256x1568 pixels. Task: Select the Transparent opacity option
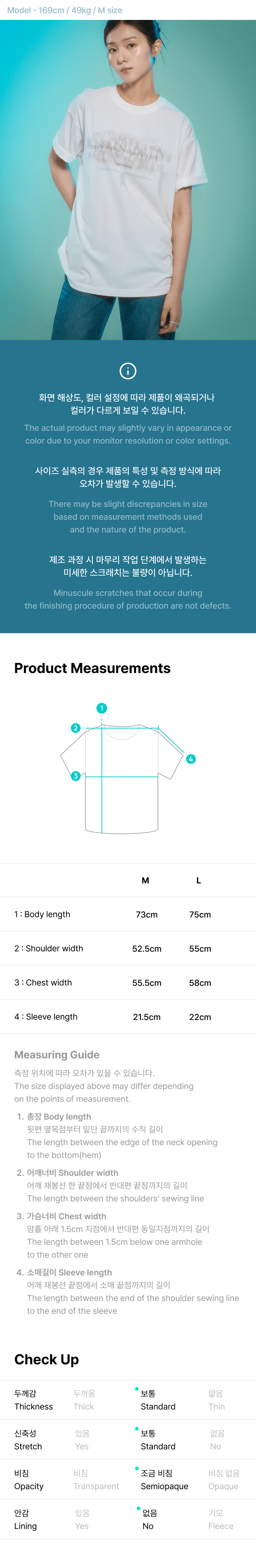pyautogui.click(x=96, y=1480)
